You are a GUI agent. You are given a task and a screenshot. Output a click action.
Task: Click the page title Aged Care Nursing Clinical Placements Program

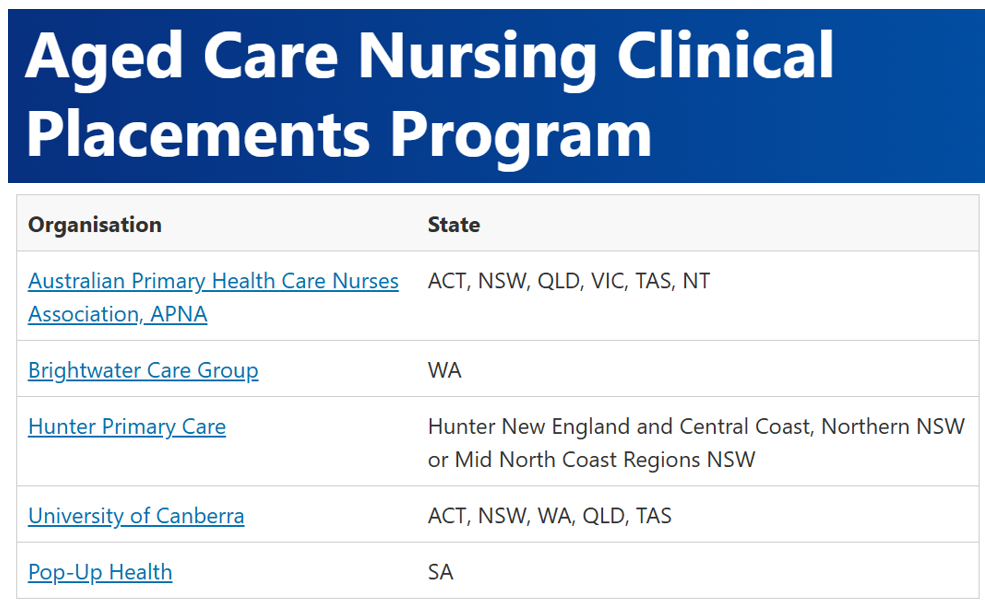(430, 95)
